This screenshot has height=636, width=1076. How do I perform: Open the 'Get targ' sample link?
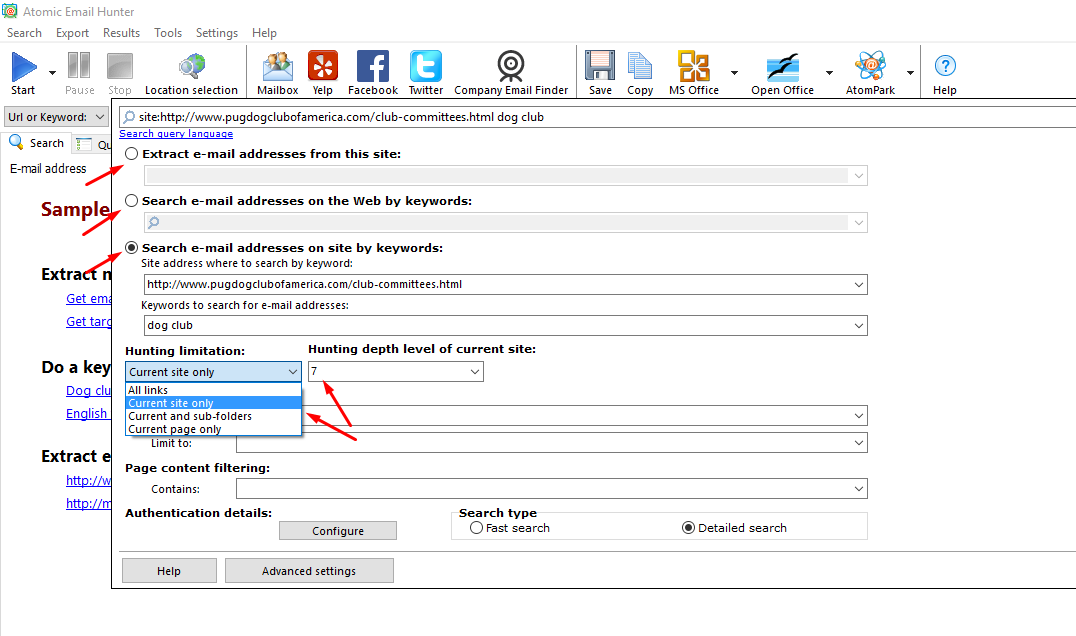click(89, 321)
